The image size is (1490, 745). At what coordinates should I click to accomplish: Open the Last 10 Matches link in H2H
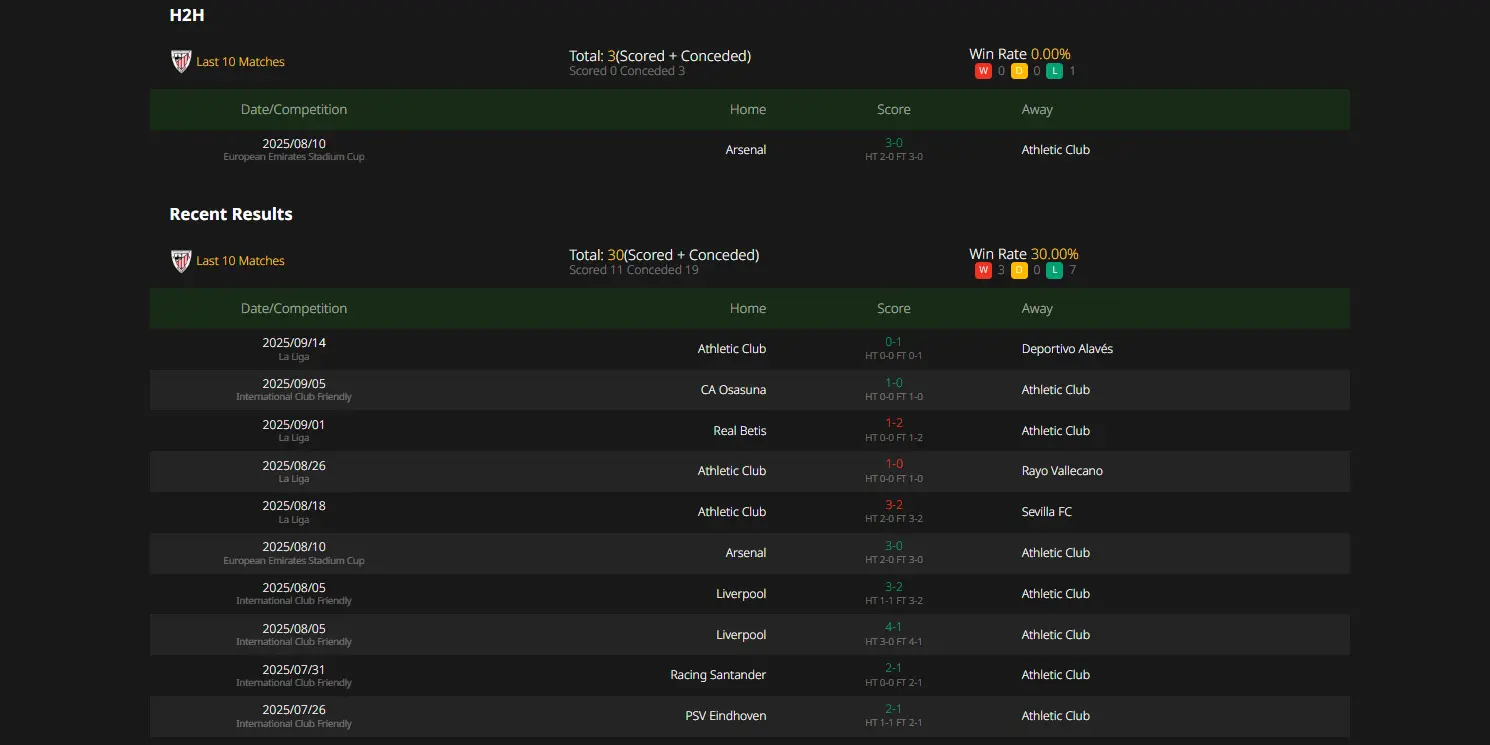coord(240,62)
